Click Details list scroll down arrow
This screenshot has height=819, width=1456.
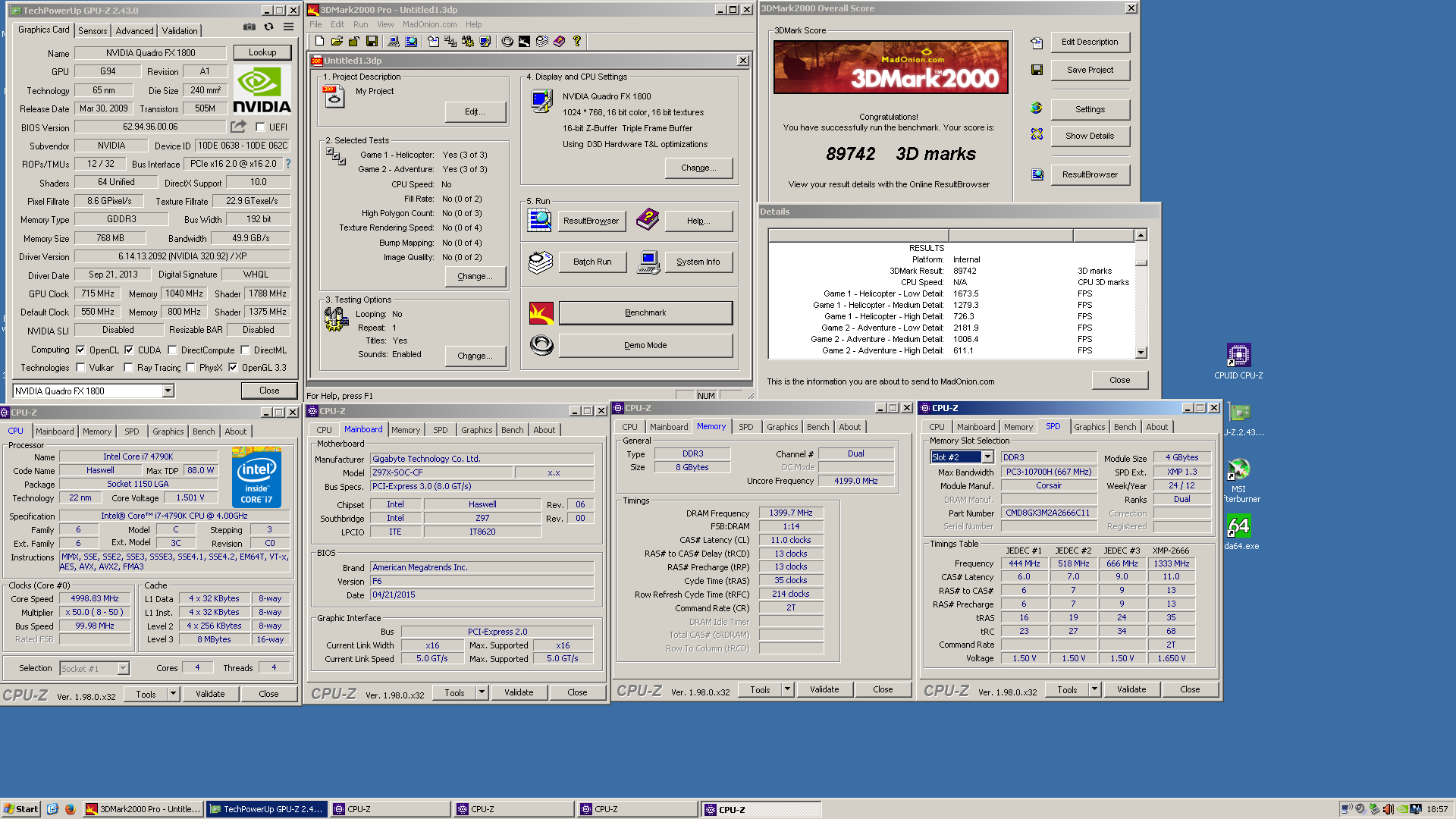(1141, 353)
